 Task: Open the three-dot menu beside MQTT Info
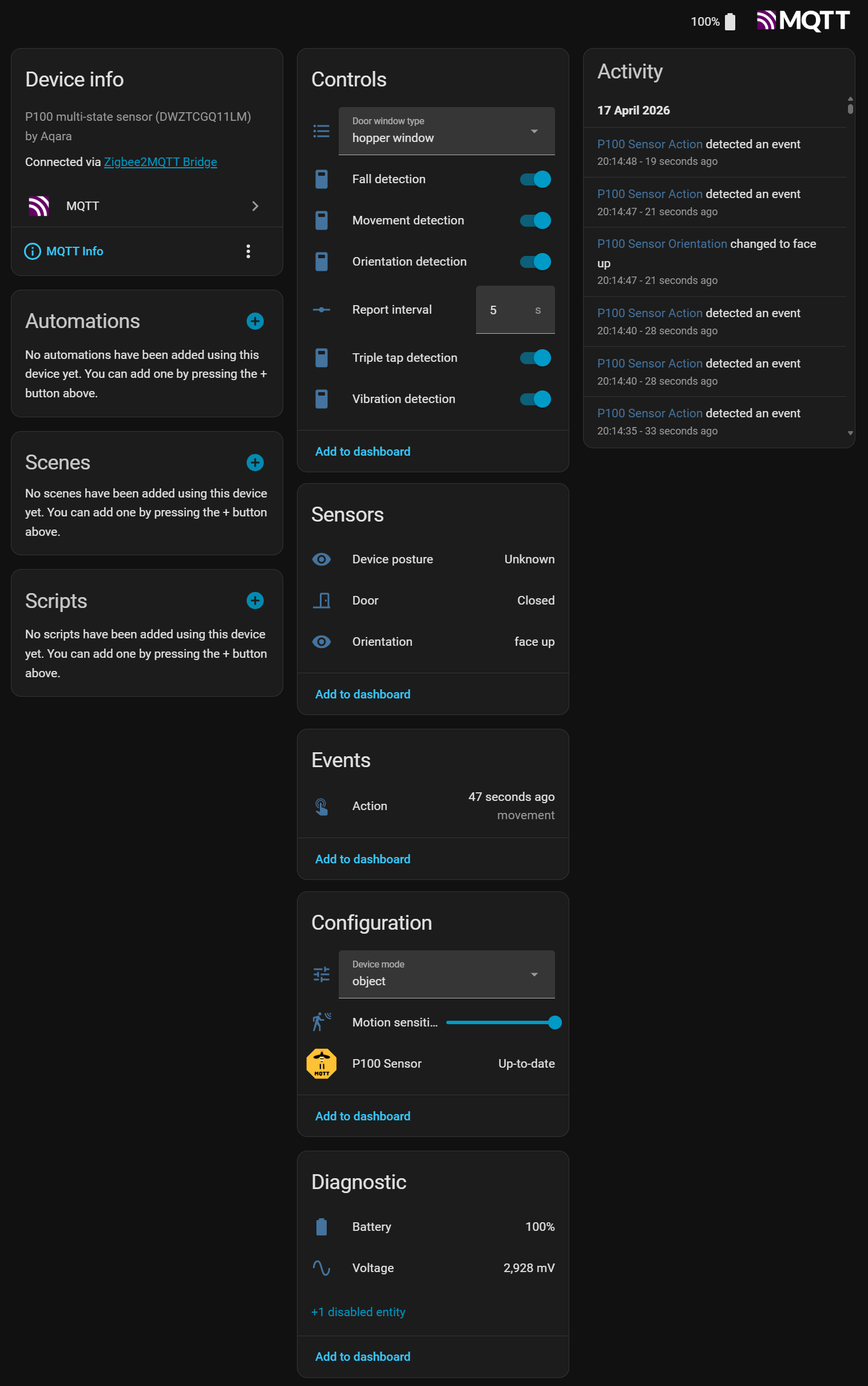tap(248, 251)
